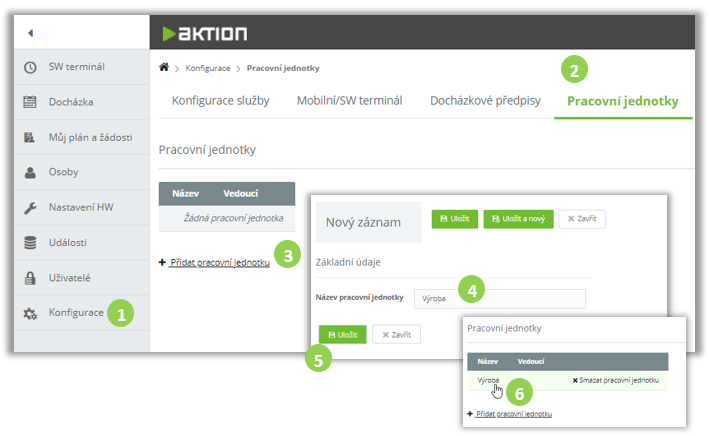Image resolution: width=709 pixels, height=436 pixels.
Task: Click the Můj plán a žádosti icon
Action: point(30,137)
